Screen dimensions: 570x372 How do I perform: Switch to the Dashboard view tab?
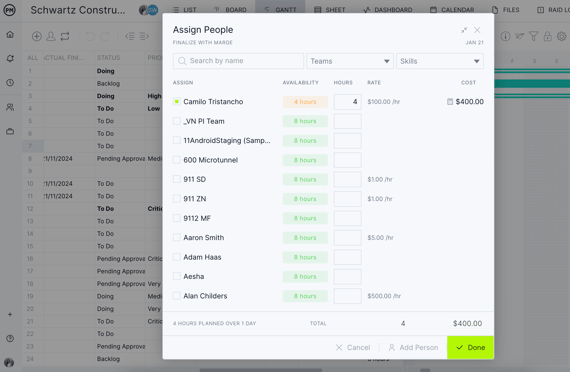[x=388, y=10]
